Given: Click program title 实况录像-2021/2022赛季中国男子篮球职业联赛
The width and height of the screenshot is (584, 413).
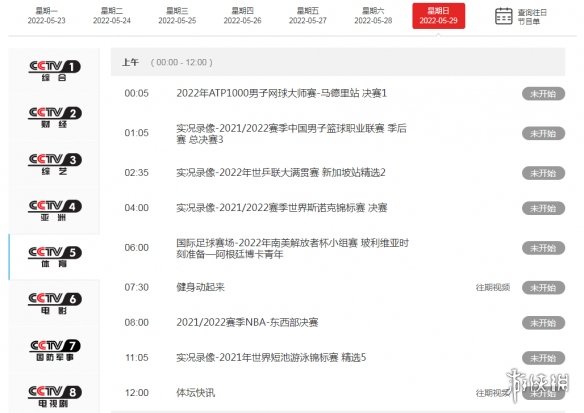Looking at the screenshot, I should click(292, 134).
